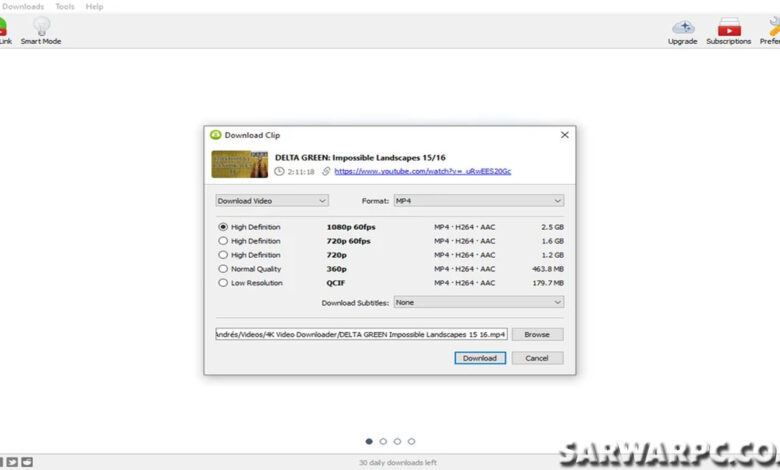Image resolution: width=780 pixels, height=470 pixels.
Task: Select 1080p 60fps High Definition option
Action: pos(223,227)
